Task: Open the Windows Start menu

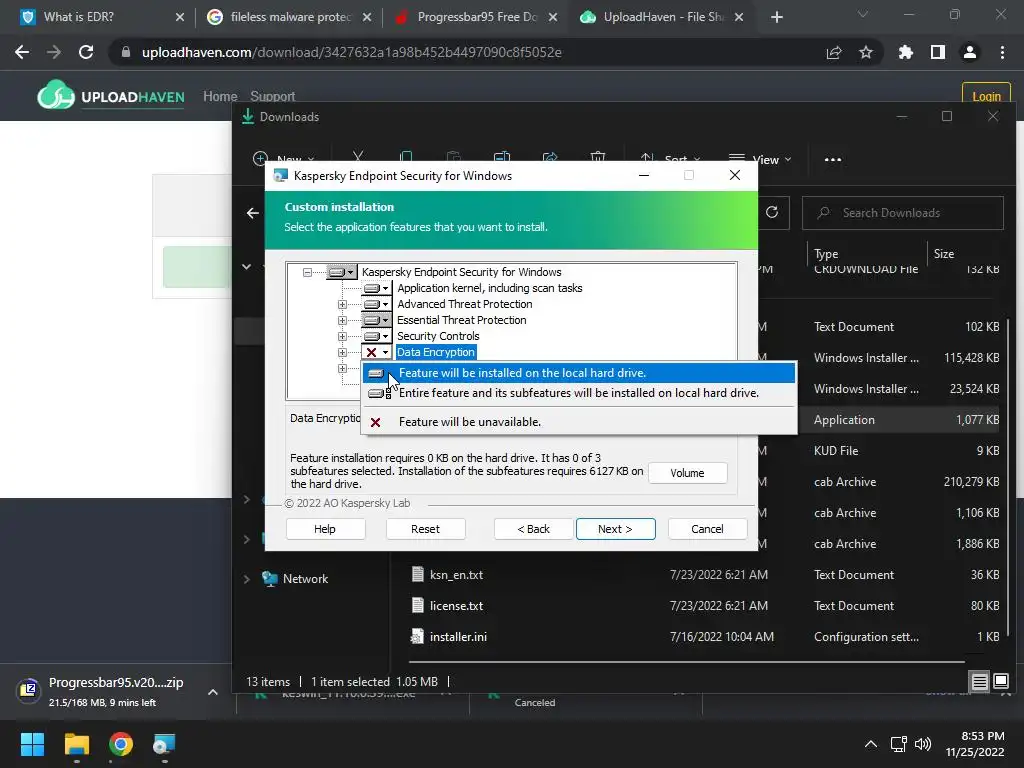Action: (32, 744)
